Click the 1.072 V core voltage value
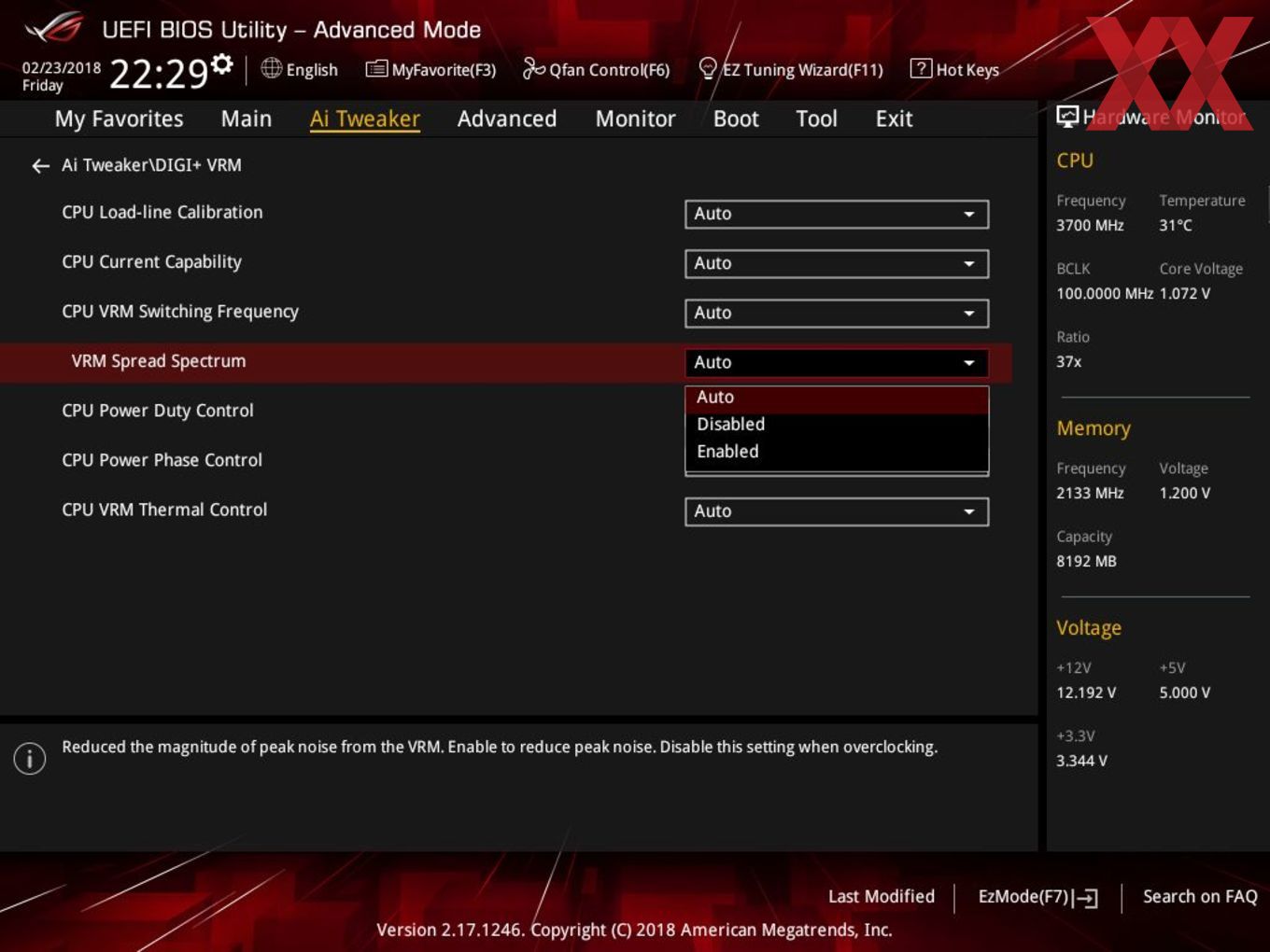1270x952 pixels. click(x=1184, y=294)
